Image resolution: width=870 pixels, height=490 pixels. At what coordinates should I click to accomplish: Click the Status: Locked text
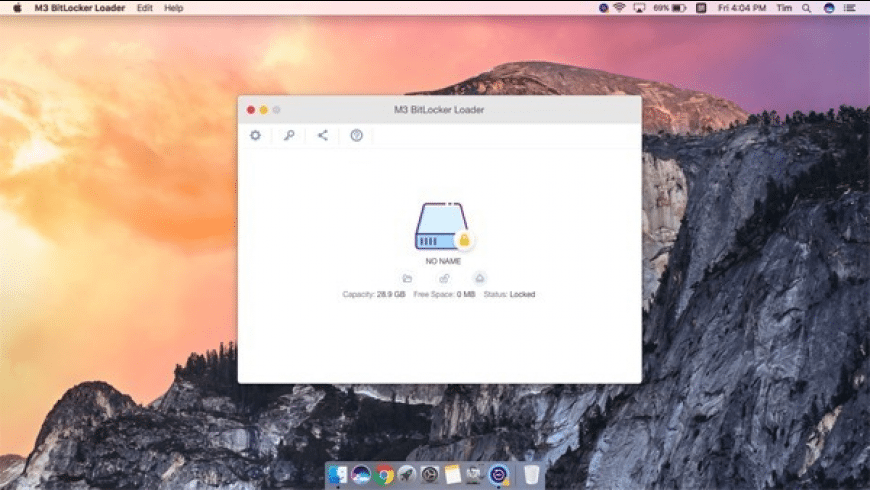(509, 294)
